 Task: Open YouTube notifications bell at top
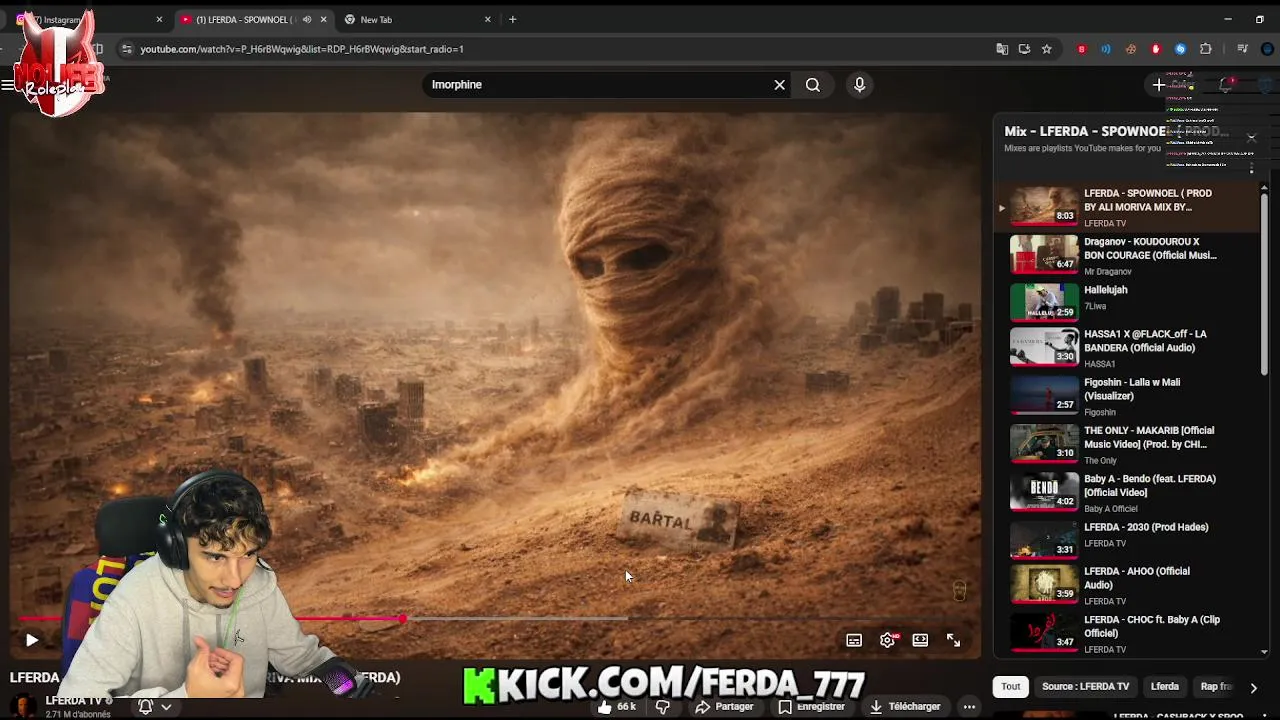point(1226,85)
